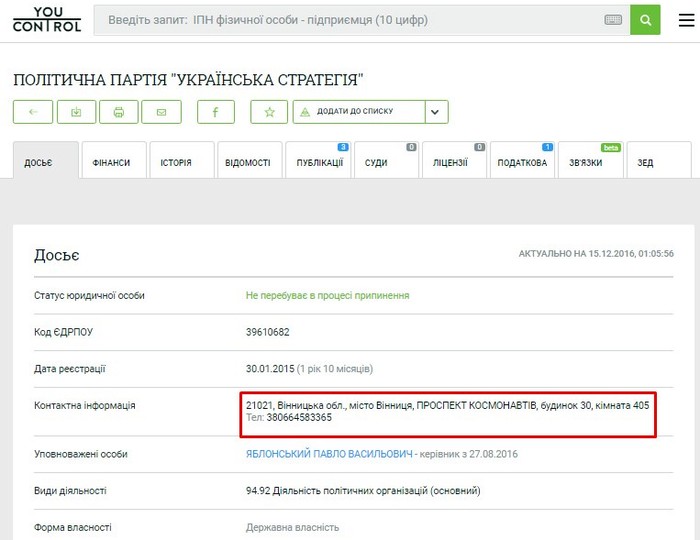Click 'Актуально на 15.12.2016' timestamp
Image resolution: width=700 pixels, height=540 pixels.
pyautogui.click(x=596, y=253)
